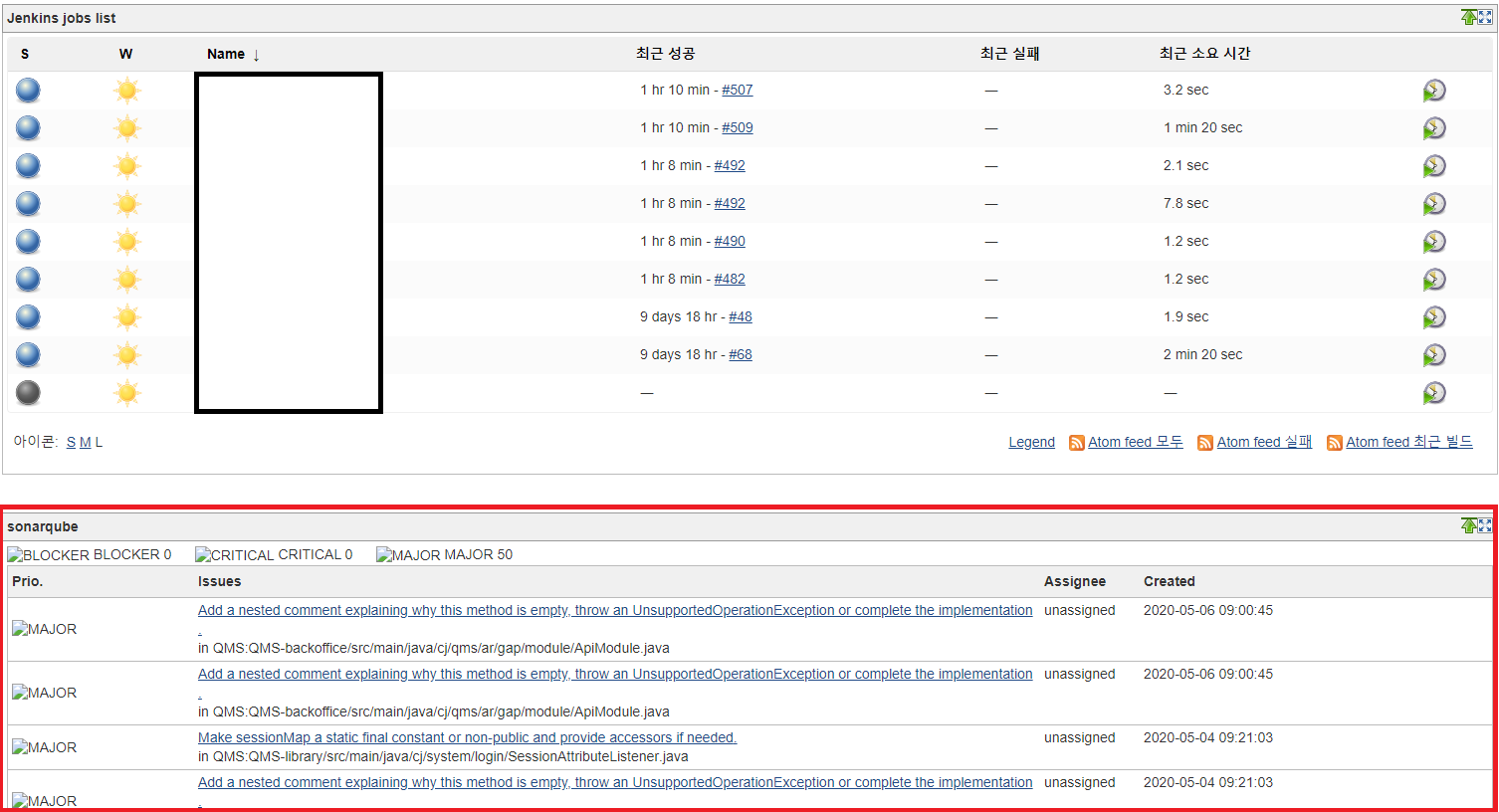1499x812 pixels.
Task: Click the blue status ball in the #509 row
Action: 28,128
